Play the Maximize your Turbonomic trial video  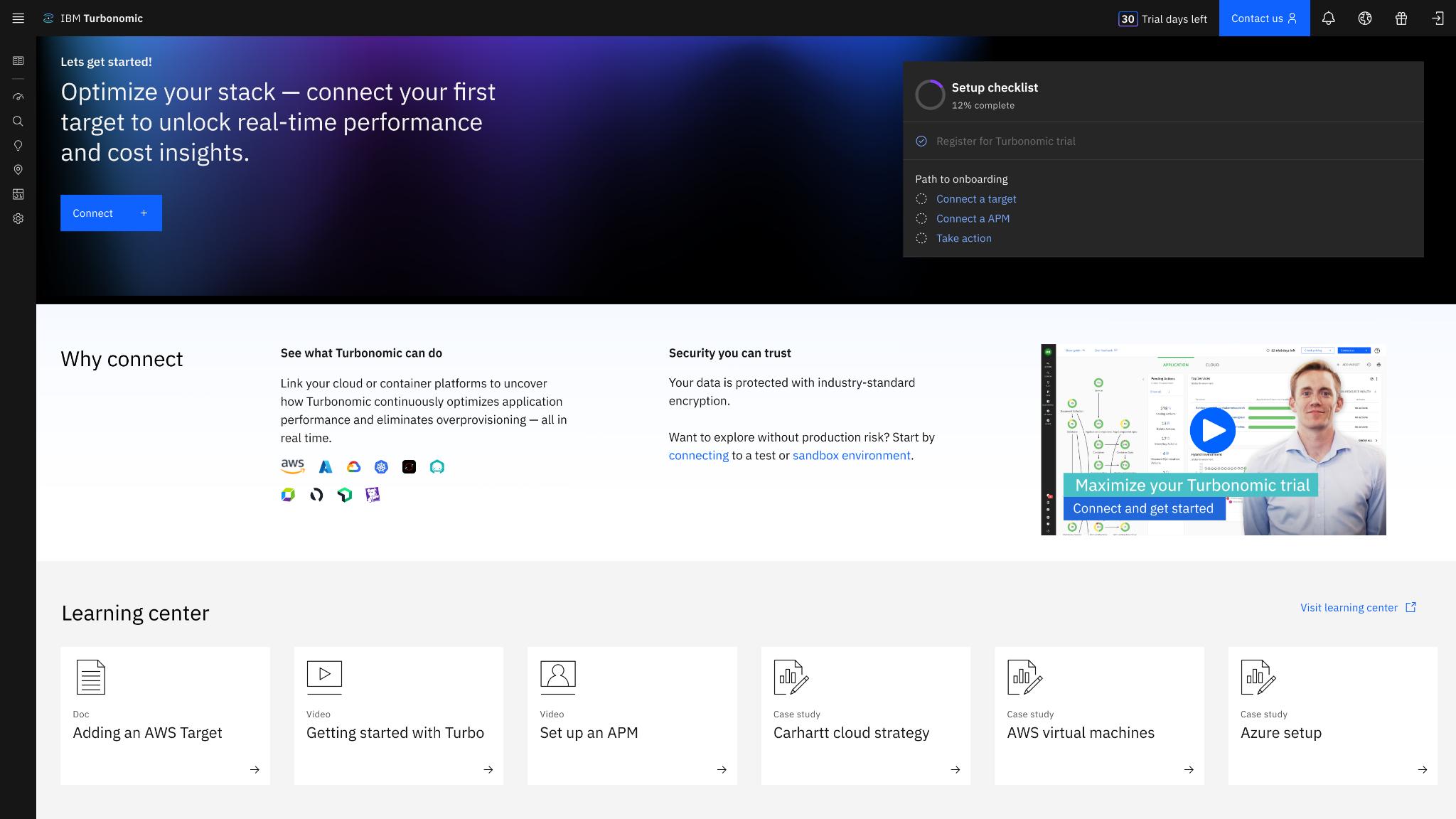(1212, 430)
